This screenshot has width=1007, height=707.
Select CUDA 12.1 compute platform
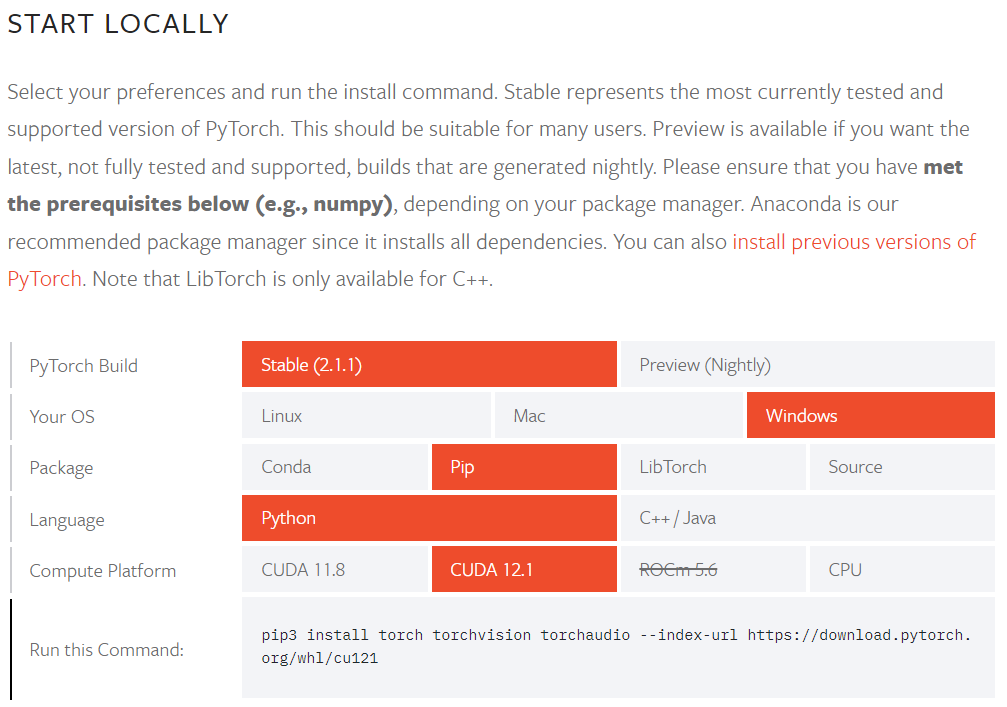point(524,570)
